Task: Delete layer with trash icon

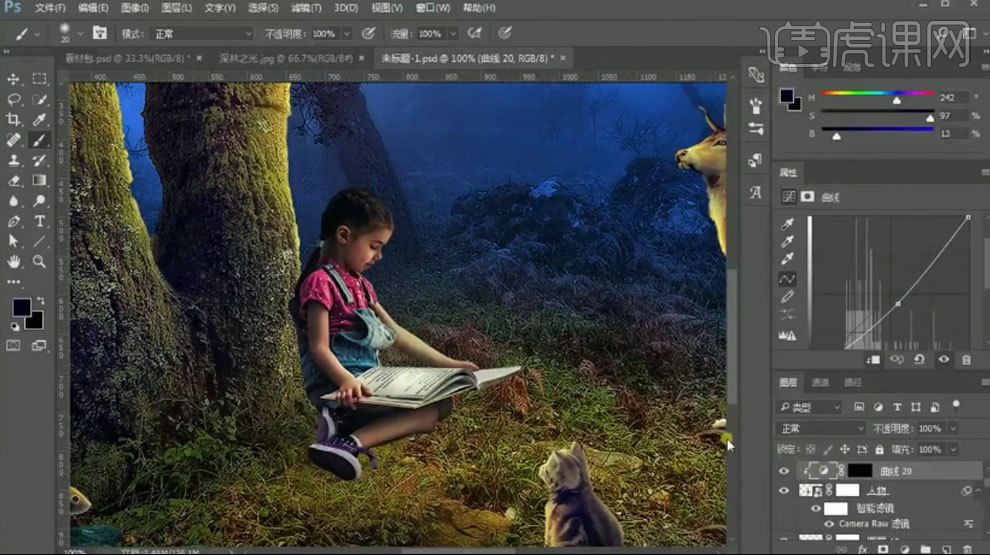Action: pos(967,549)
